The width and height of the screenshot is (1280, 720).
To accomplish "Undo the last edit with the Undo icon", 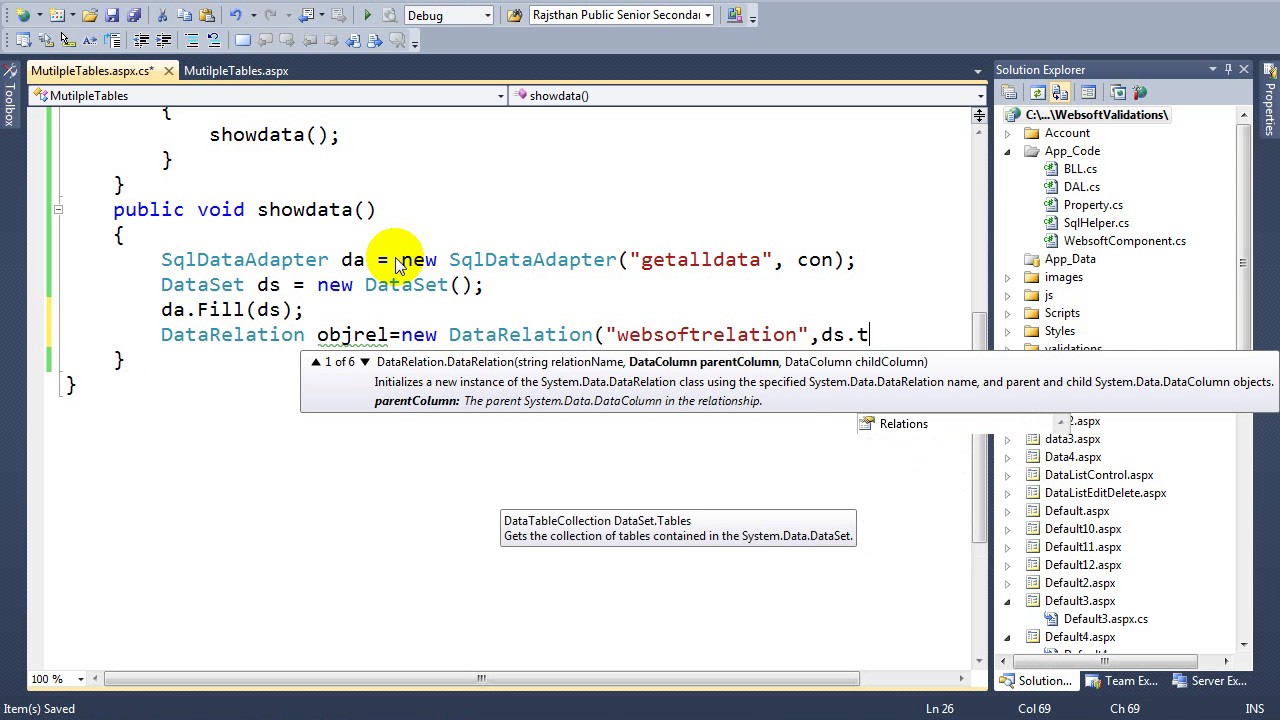I will (235, 15).
